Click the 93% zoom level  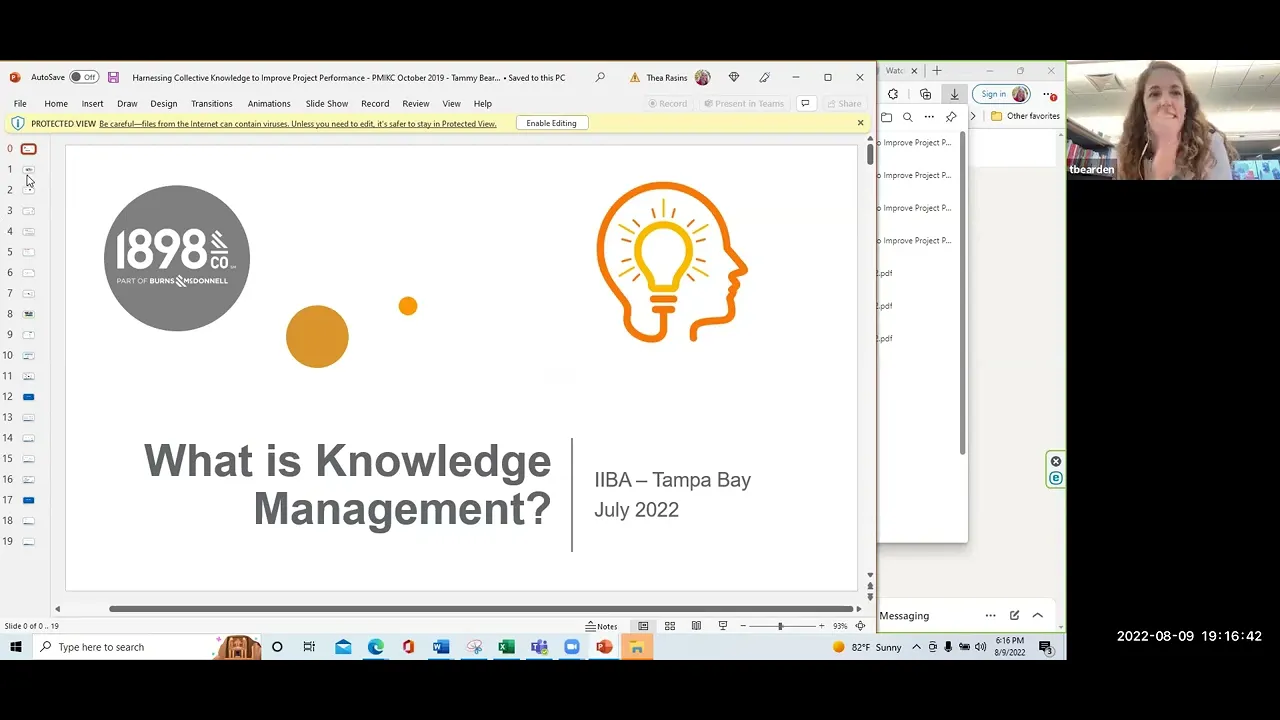[840, 626]
